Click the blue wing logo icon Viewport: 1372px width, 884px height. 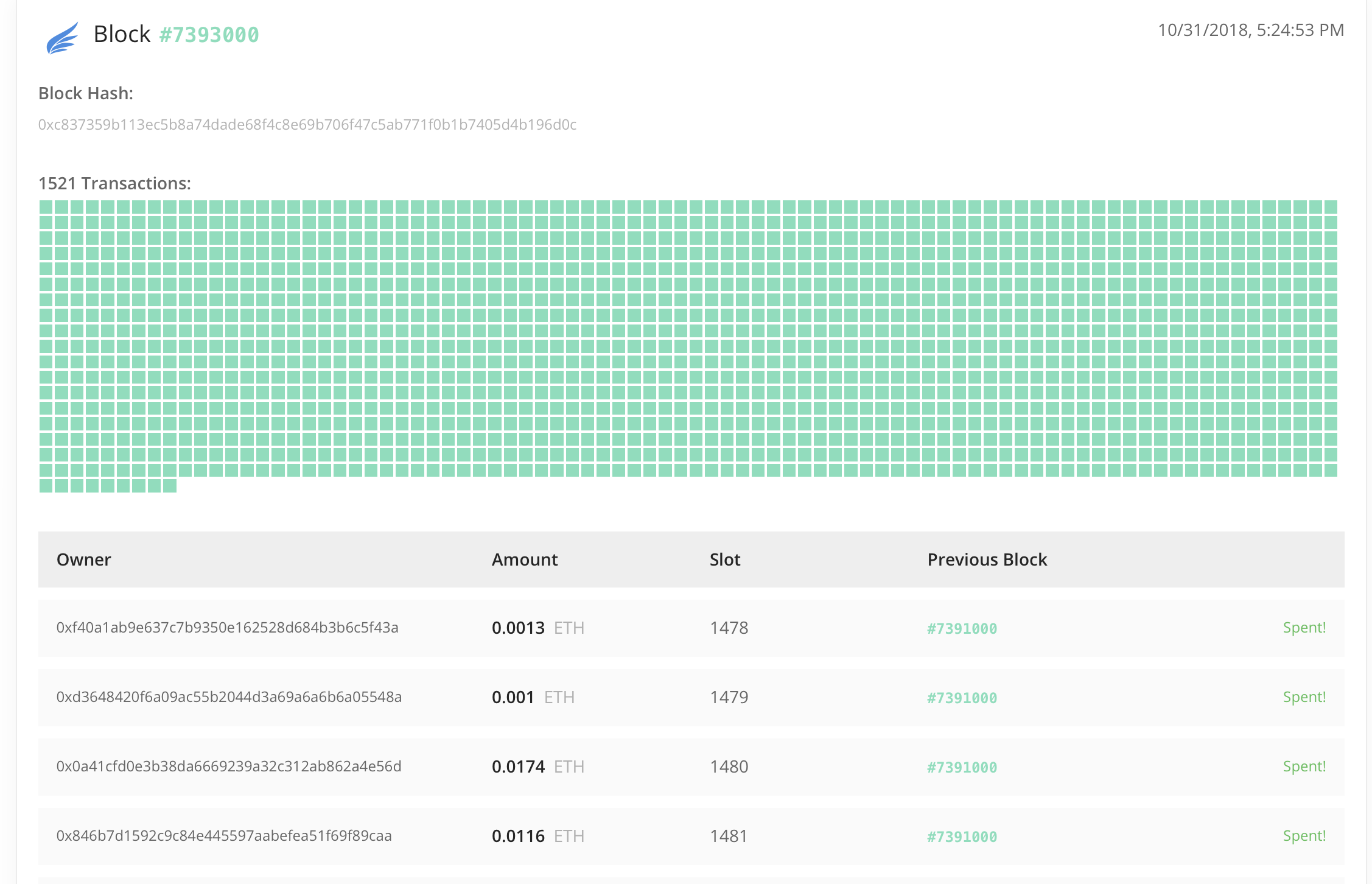[63, 38]
